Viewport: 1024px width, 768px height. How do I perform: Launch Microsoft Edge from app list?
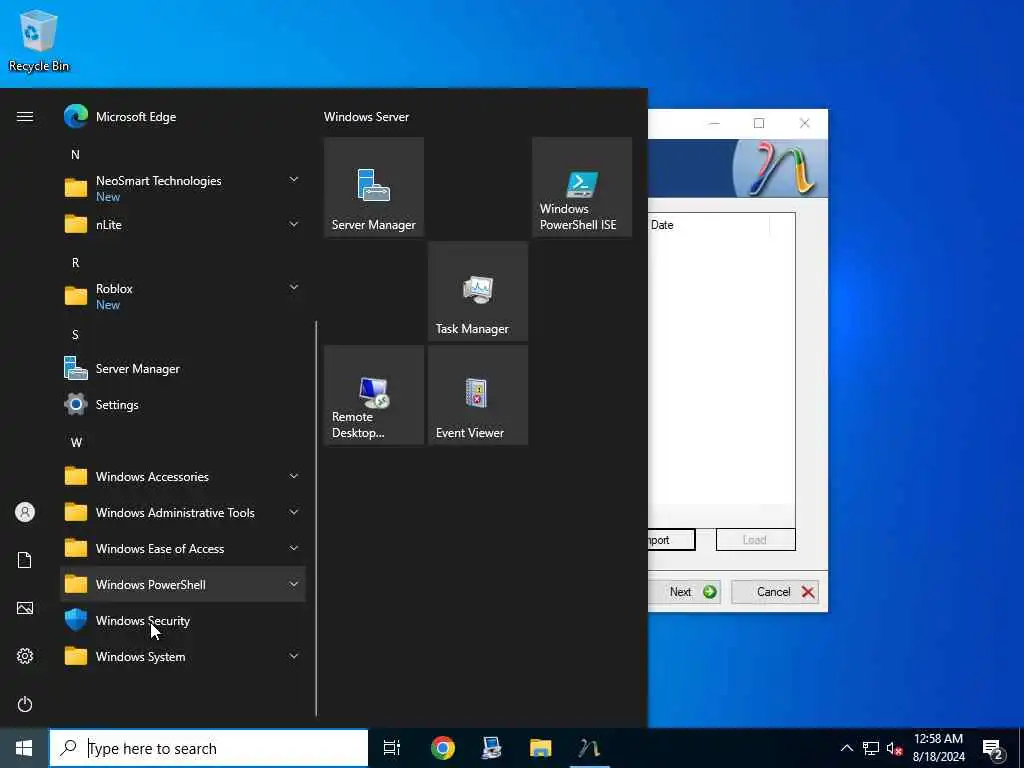pos(183,117)
